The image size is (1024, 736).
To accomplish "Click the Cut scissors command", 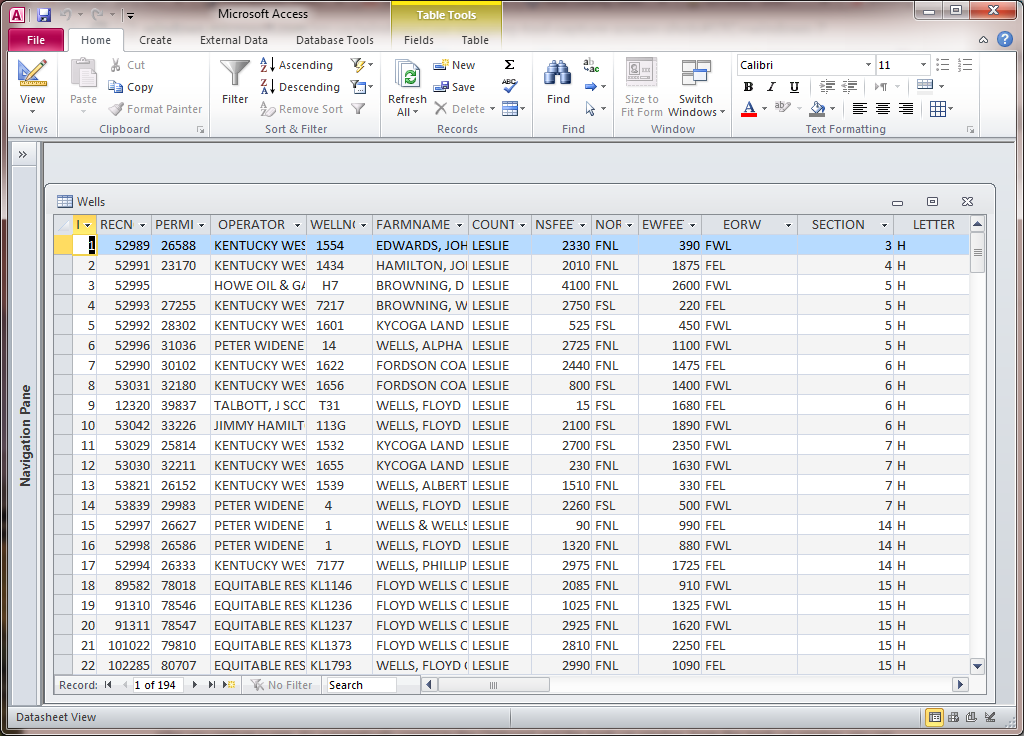I will 127,65.
